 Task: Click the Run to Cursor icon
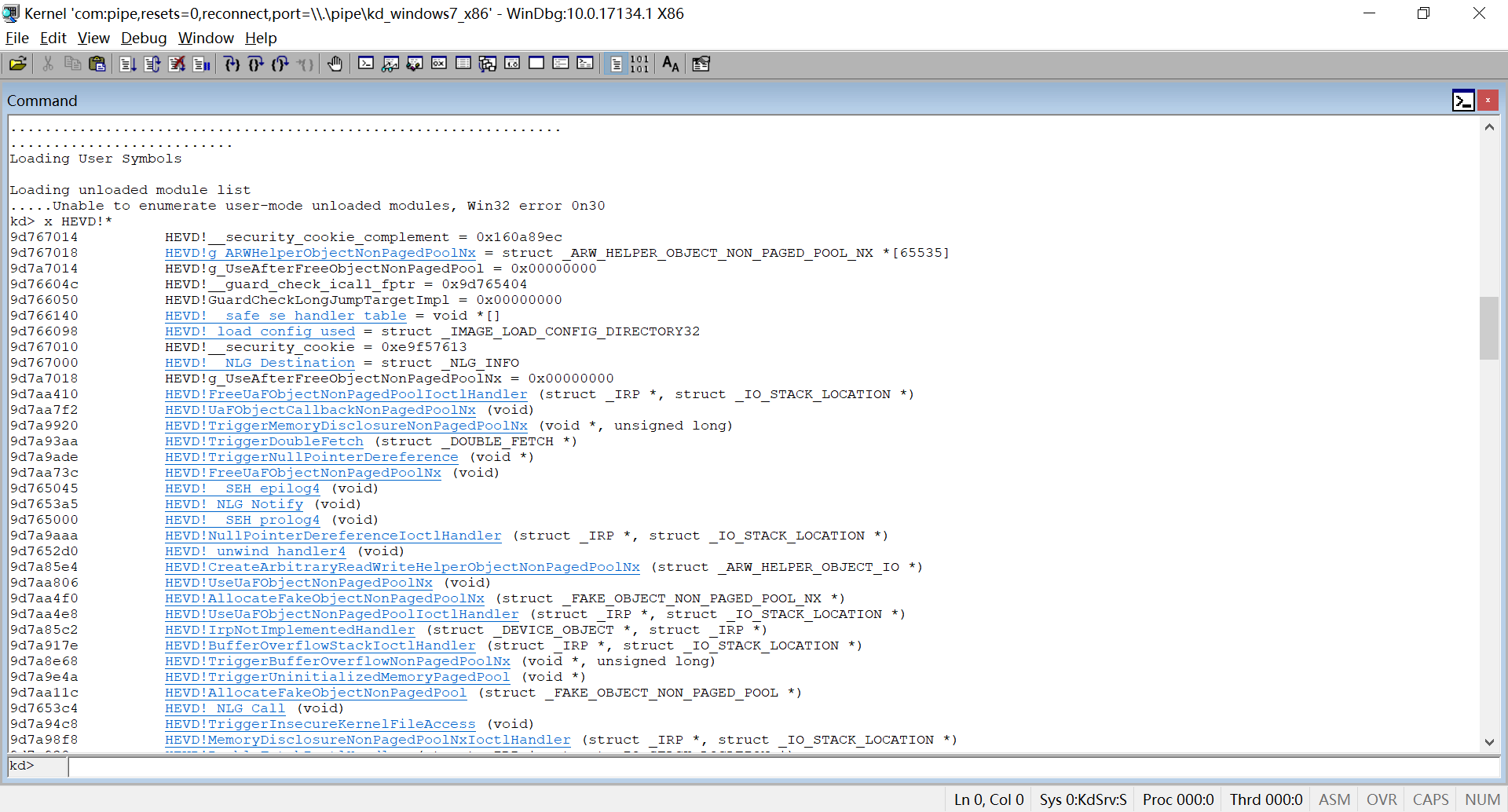(x=305, y=64)
